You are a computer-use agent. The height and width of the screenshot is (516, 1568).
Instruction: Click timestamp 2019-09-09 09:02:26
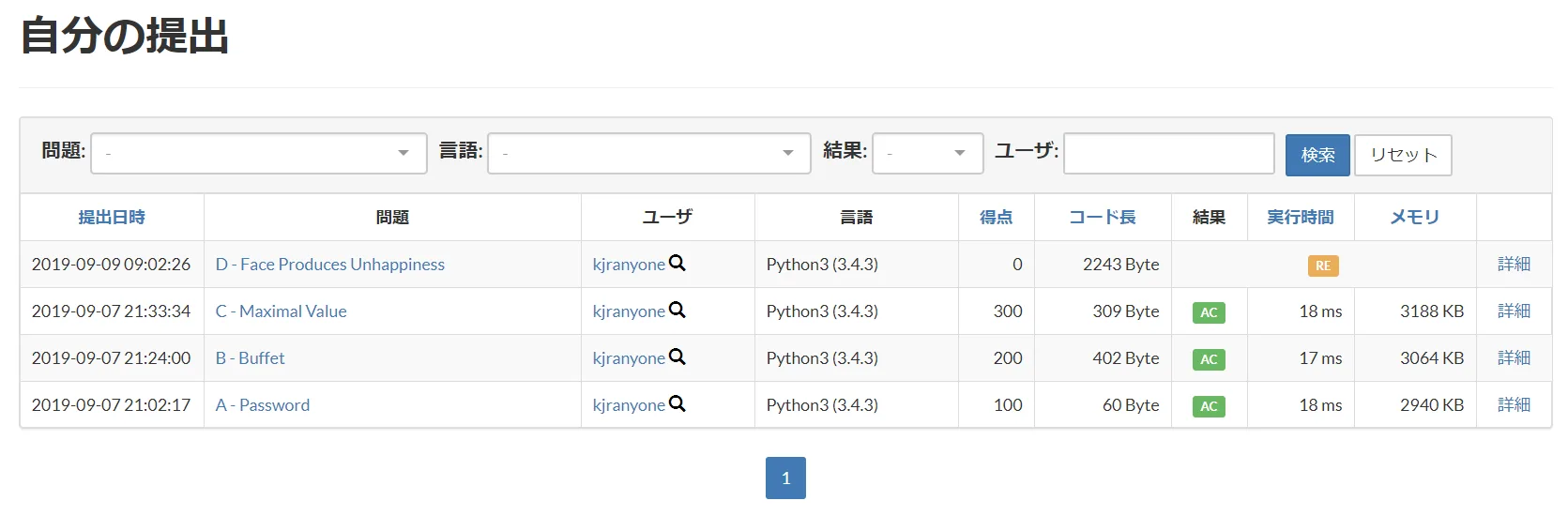(x=111, y=265)
